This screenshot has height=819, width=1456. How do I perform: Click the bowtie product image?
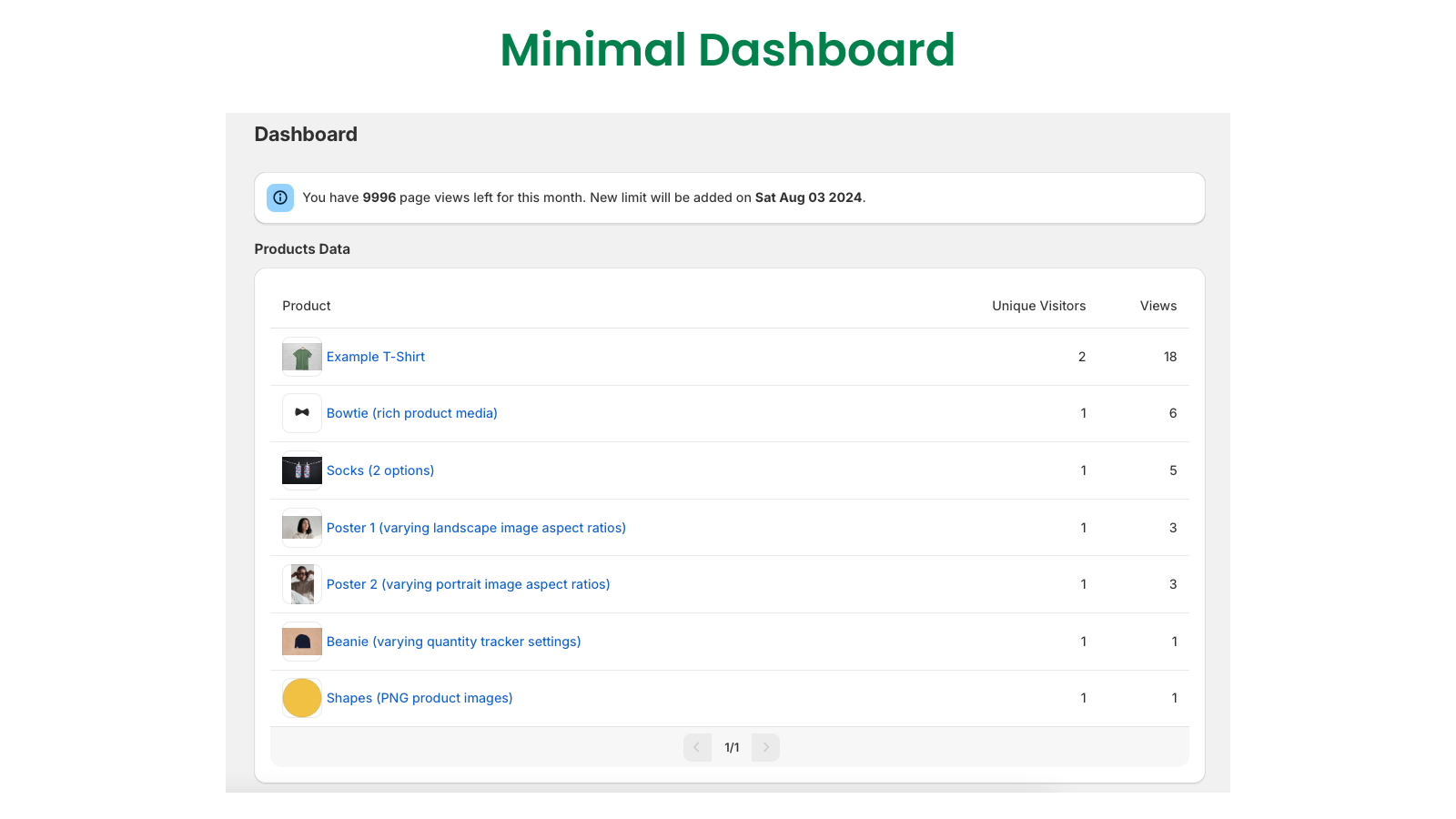point(301,413)
